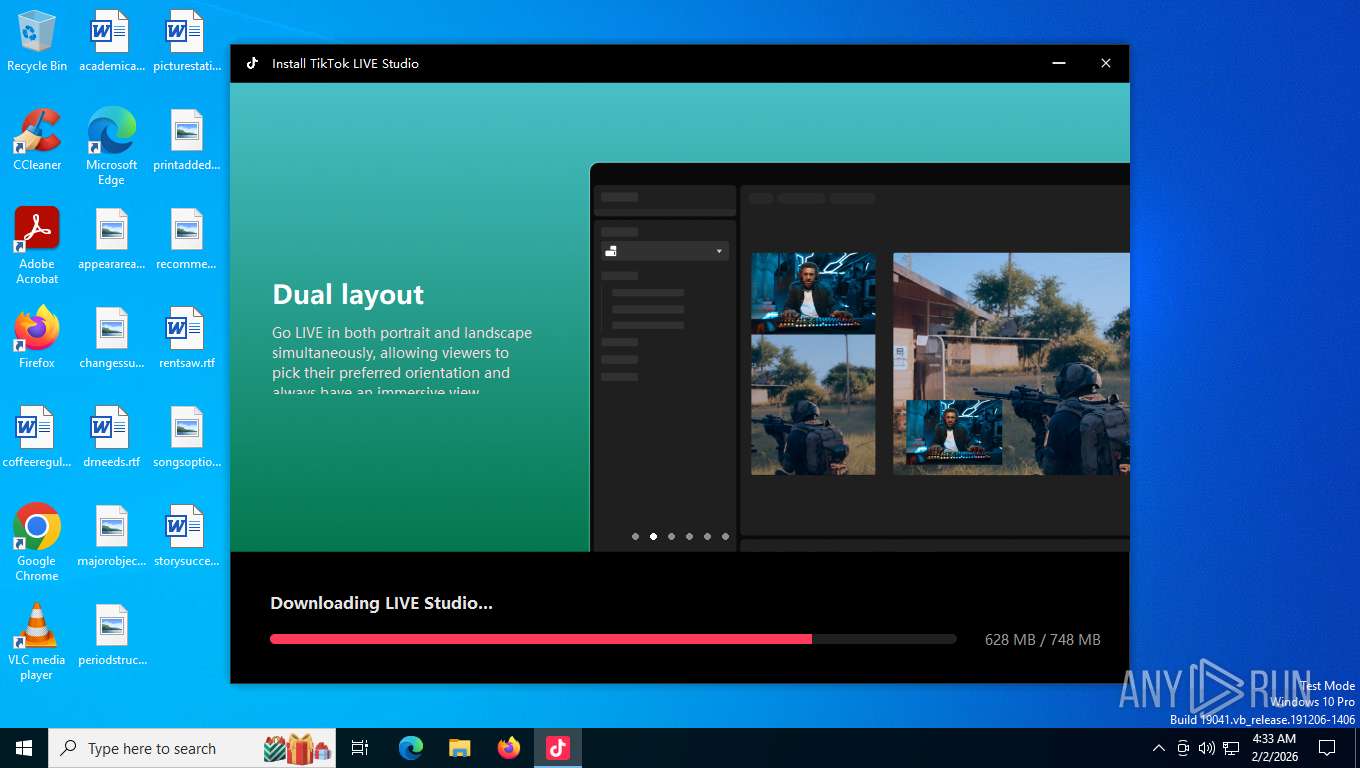This screenshot has height=768, width=1360.
Task: Select the drneeds.rtf document icon
Action: (111, 437)
